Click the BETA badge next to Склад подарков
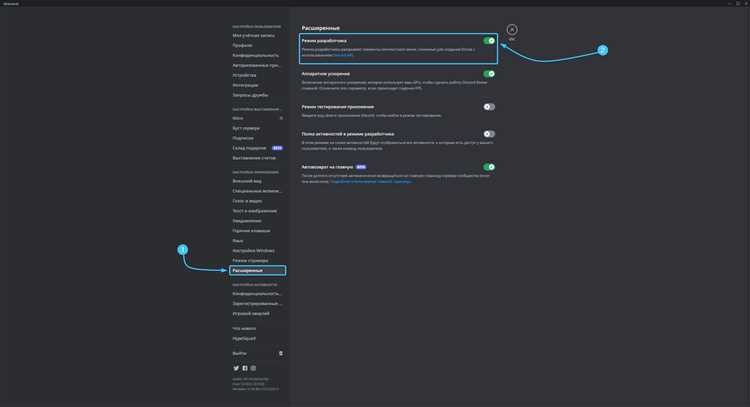This screenshot has height=407, width=750. pos(277,148)
